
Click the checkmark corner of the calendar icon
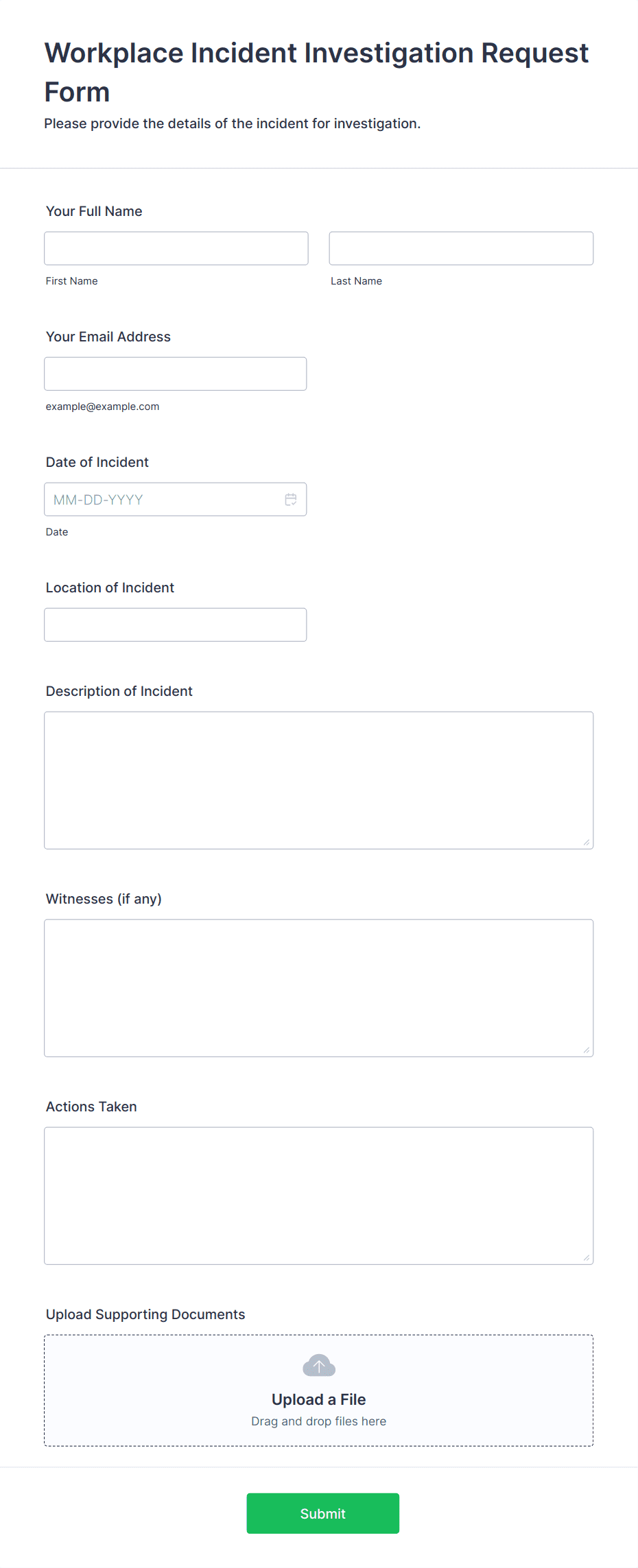tap(293, 503)
